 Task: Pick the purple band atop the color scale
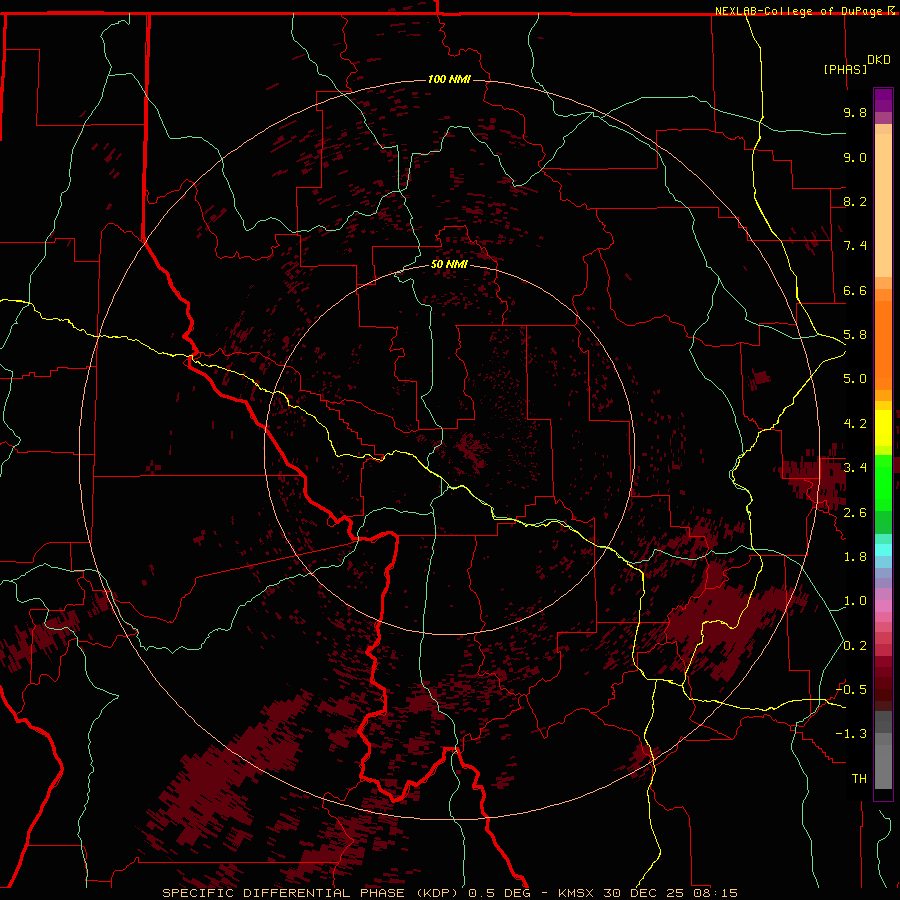point(883,100)
